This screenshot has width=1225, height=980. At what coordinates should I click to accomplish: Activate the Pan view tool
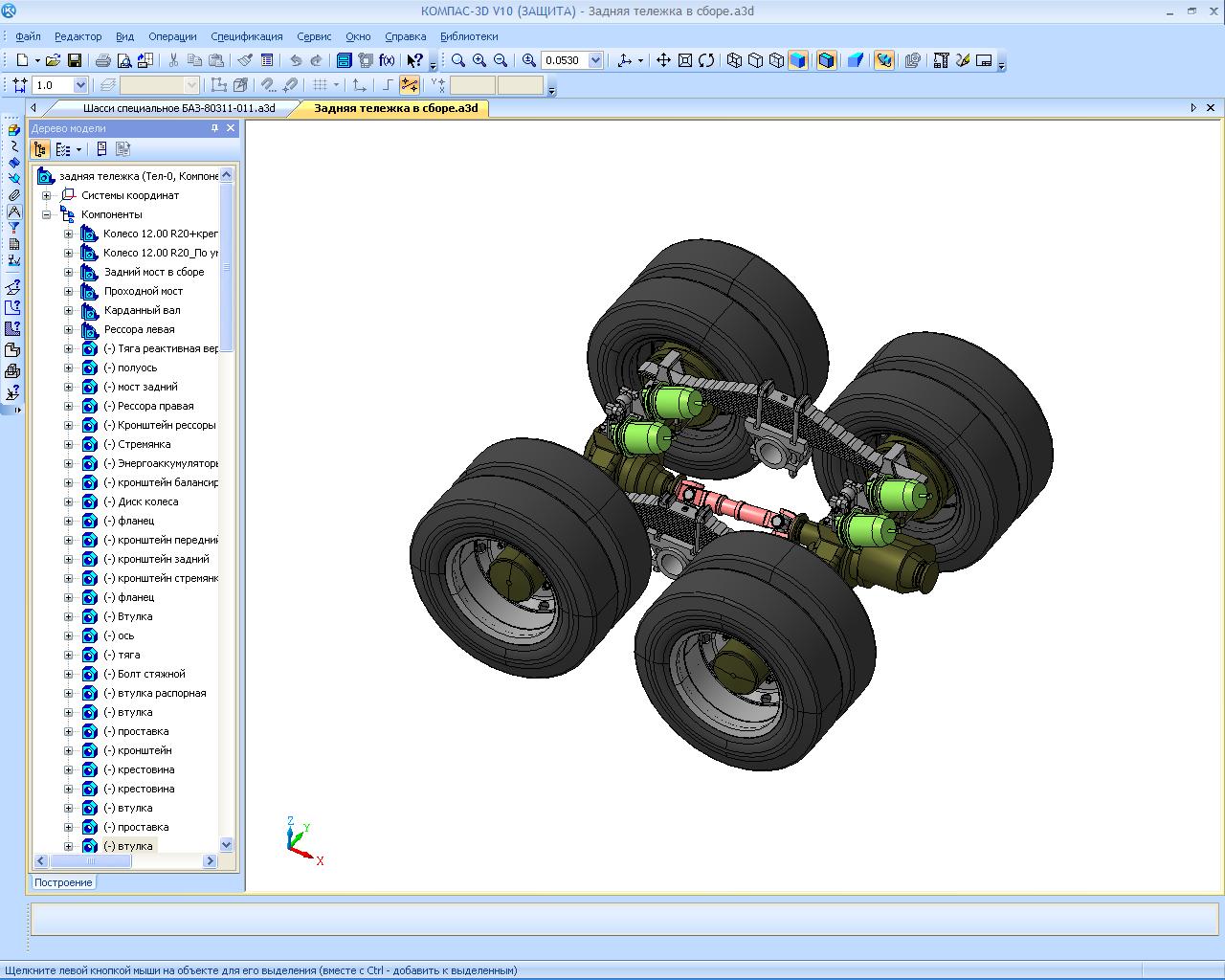pyautogui.click(x=662, y=60)
